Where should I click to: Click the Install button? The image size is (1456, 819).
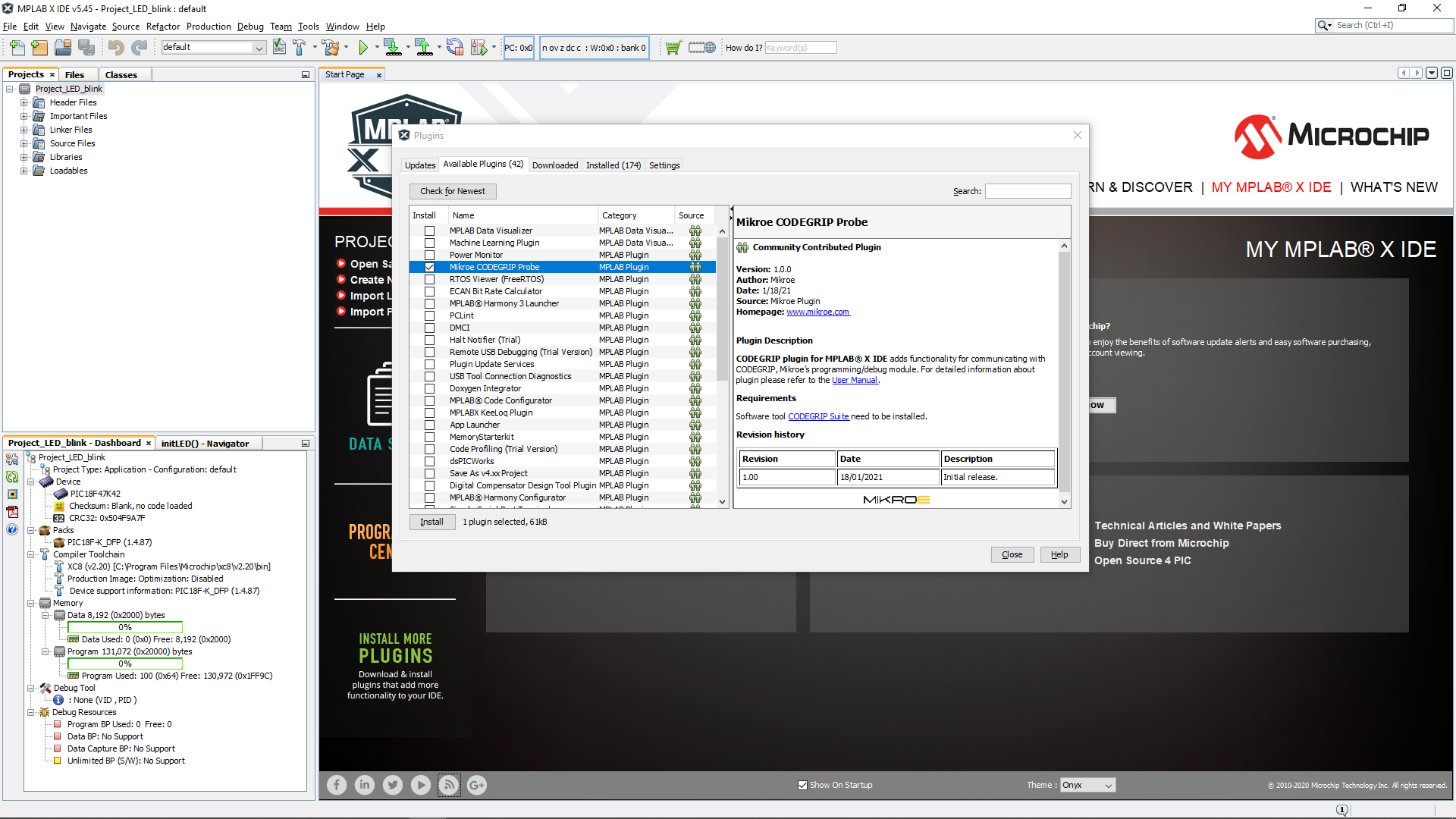pos(432,522)
